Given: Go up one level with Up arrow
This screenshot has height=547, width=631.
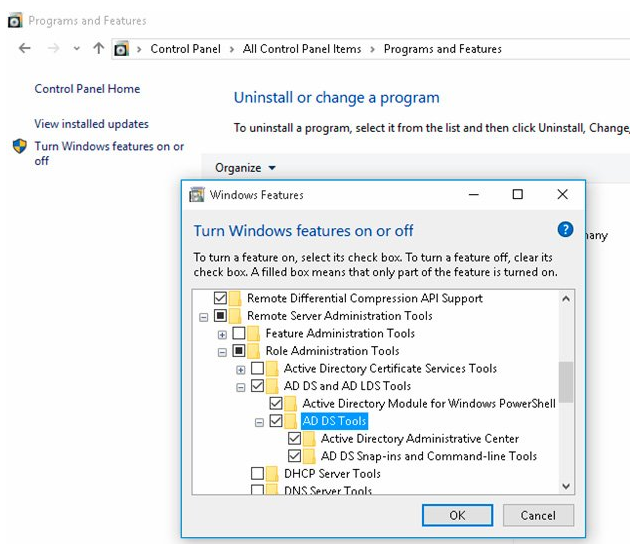Looking at the screenshot, I should click(x=99, y=48).
